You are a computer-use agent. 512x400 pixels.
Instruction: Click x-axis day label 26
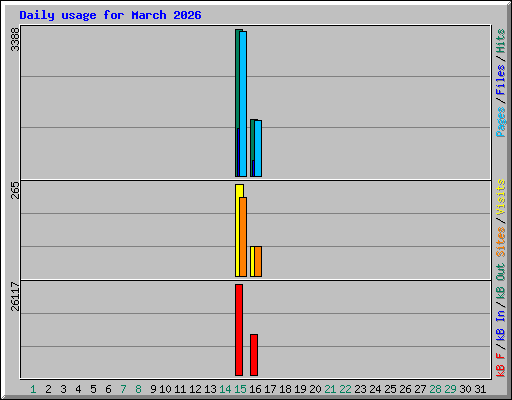pos(405,389)
